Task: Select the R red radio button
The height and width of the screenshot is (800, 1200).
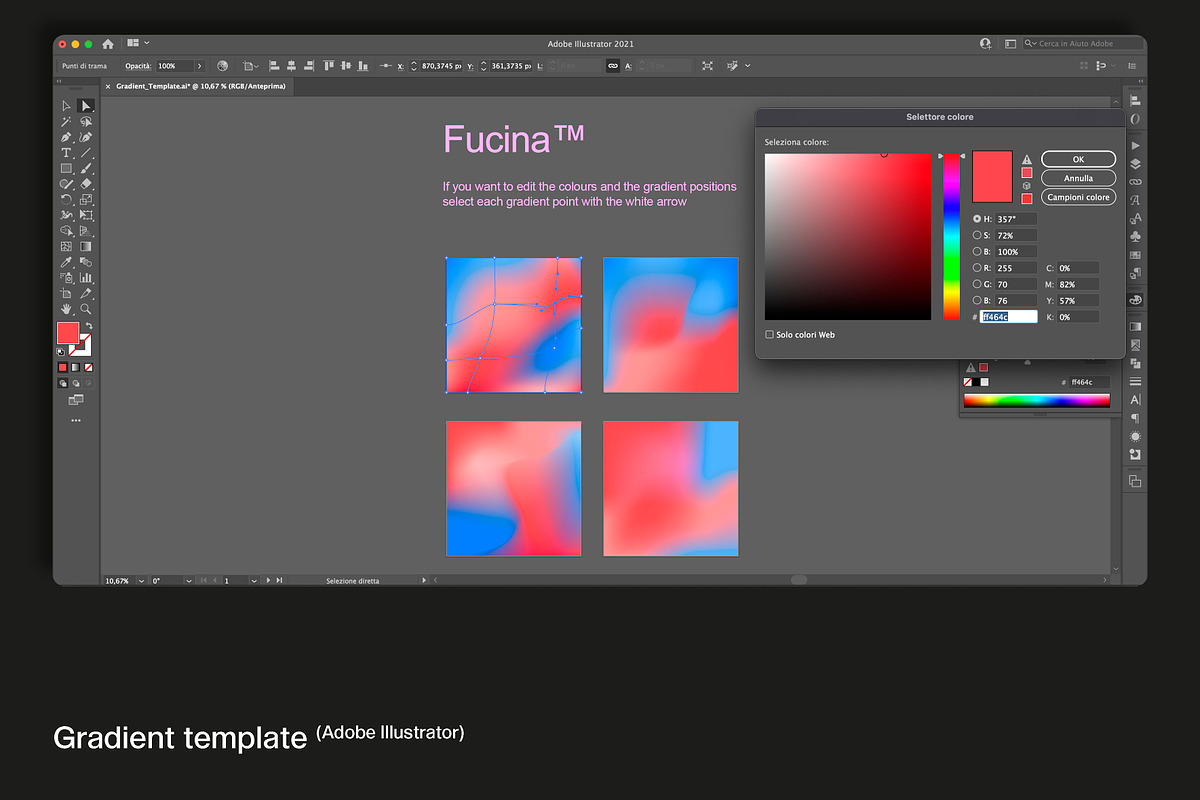Action: tap(977, 268)
